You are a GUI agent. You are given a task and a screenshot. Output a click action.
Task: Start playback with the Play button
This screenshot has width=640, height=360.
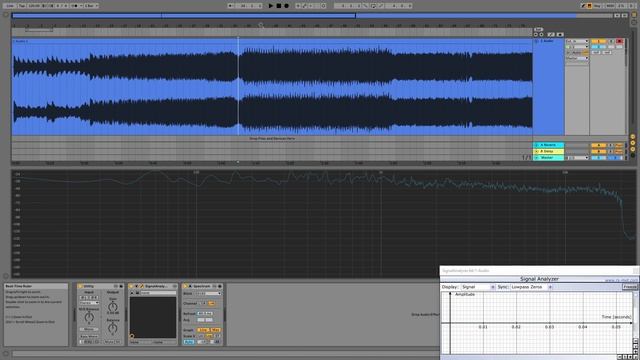(270, 6)
